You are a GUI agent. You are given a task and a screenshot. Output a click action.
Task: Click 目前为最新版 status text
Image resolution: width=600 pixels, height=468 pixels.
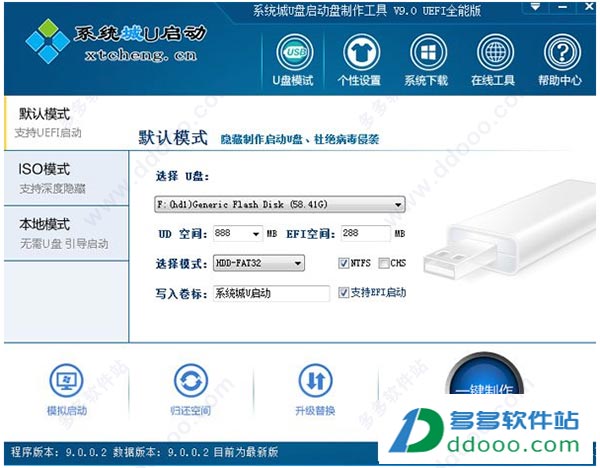click(x=246, y=452)
